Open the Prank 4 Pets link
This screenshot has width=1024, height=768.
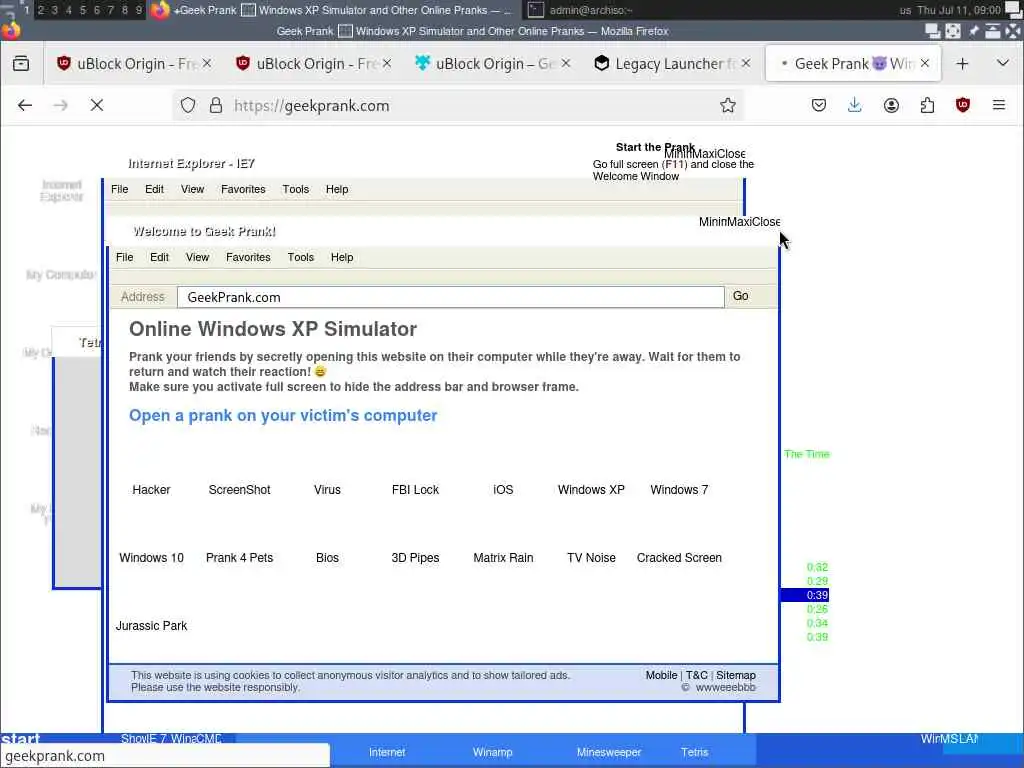tap(239, 558)
